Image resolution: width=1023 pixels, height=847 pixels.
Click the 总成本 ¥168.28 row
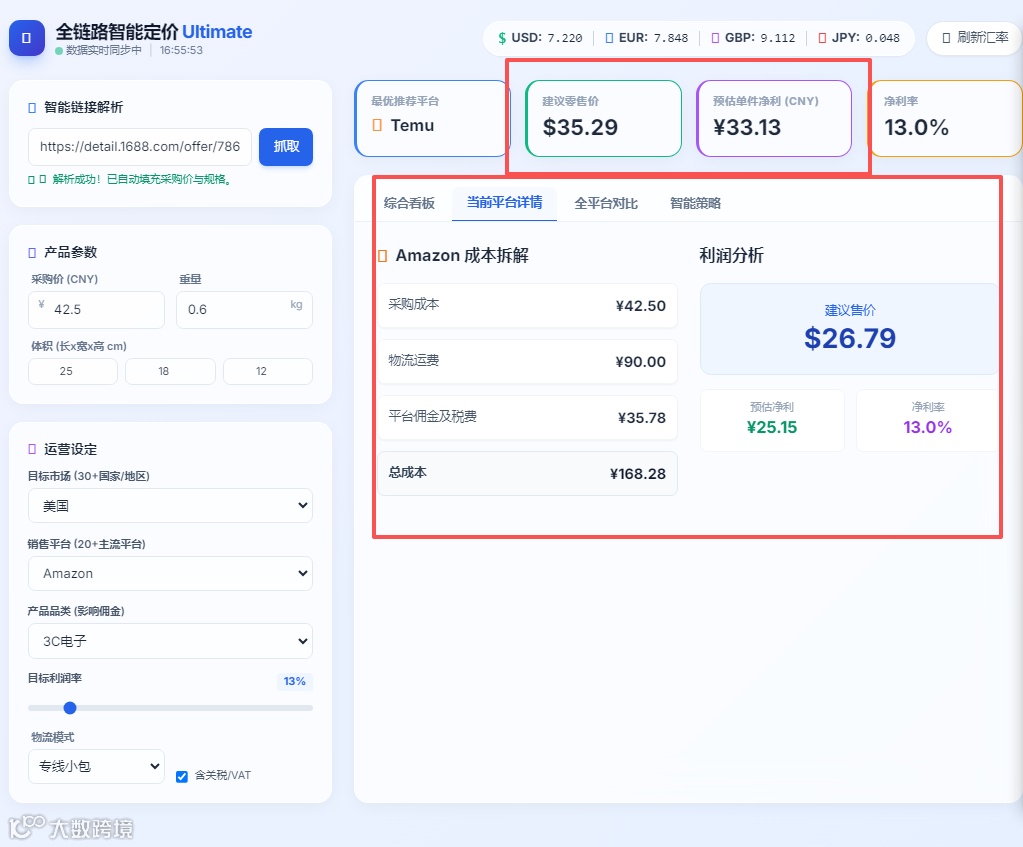pyautogui.click(x=527, y=473)
